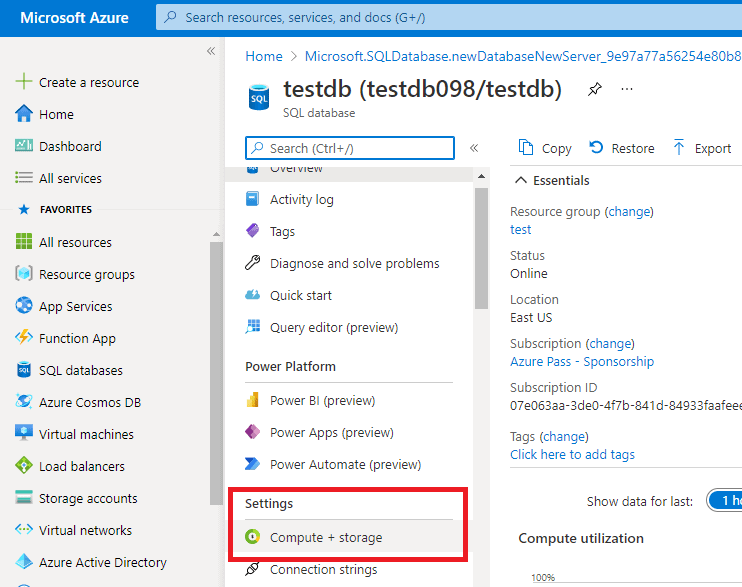Collapse the resource menu pane
This screenshot has width=742, height=587.
pos(474,148)
